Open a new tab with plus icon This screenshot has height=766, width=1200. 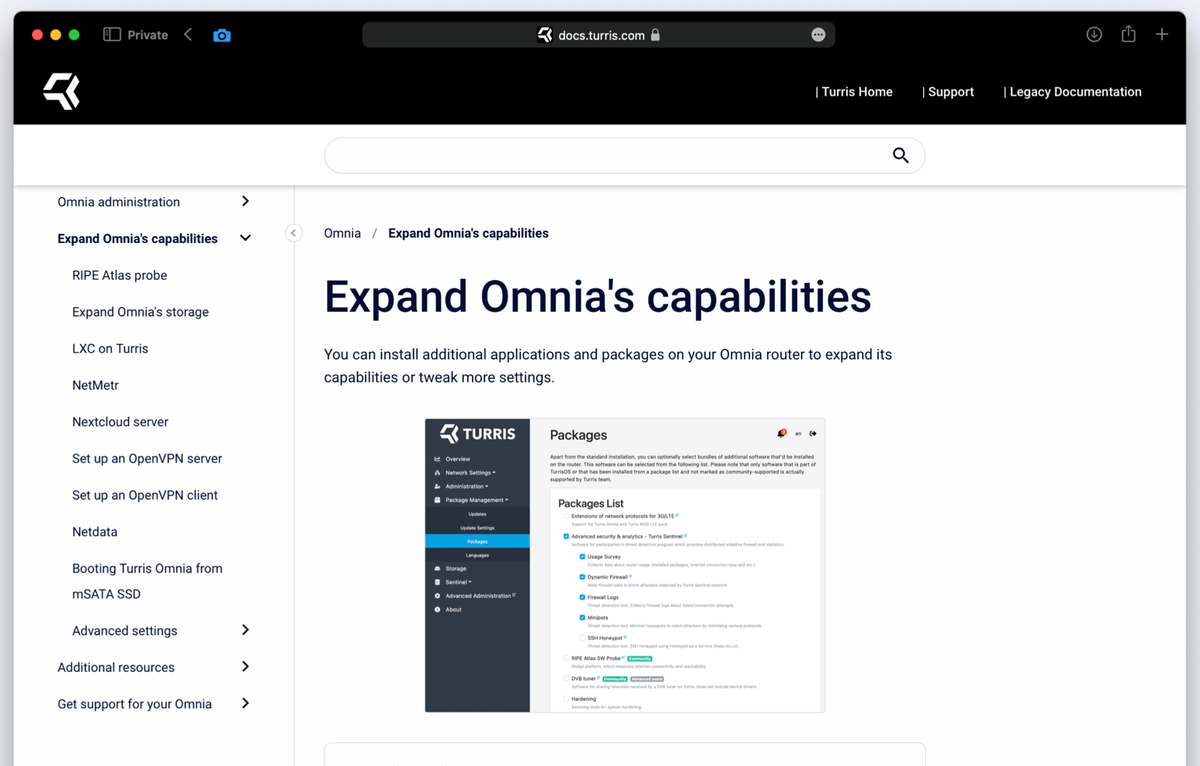1162,35
